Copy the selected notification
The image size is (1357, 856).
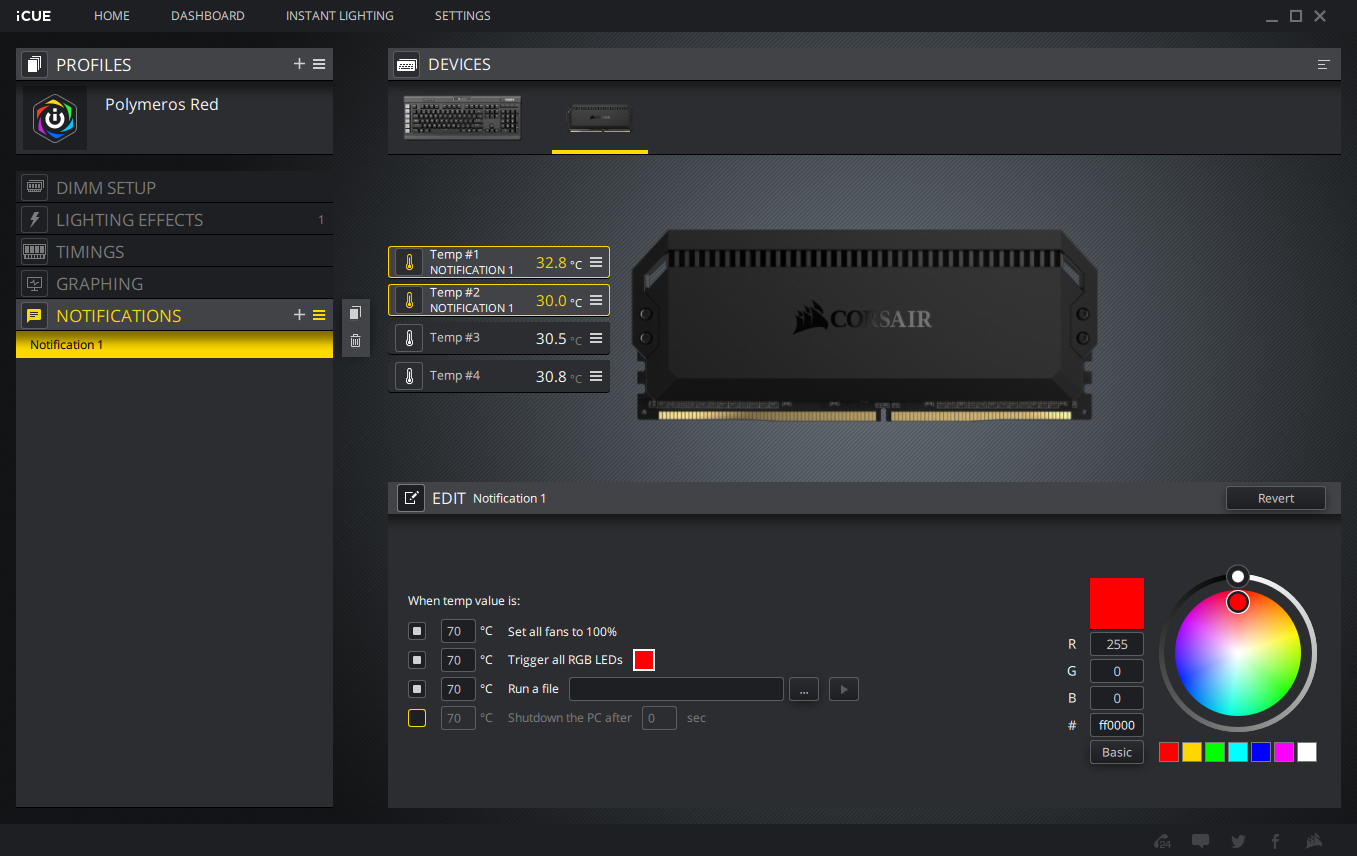355,313
